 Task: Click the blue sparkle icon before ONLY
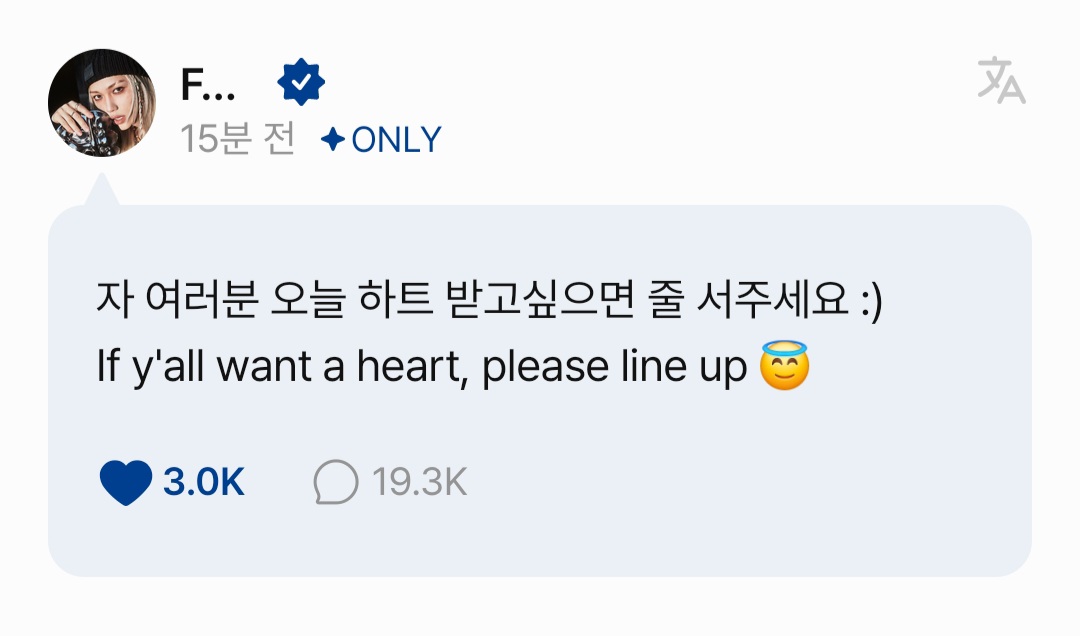pos(333,139)
